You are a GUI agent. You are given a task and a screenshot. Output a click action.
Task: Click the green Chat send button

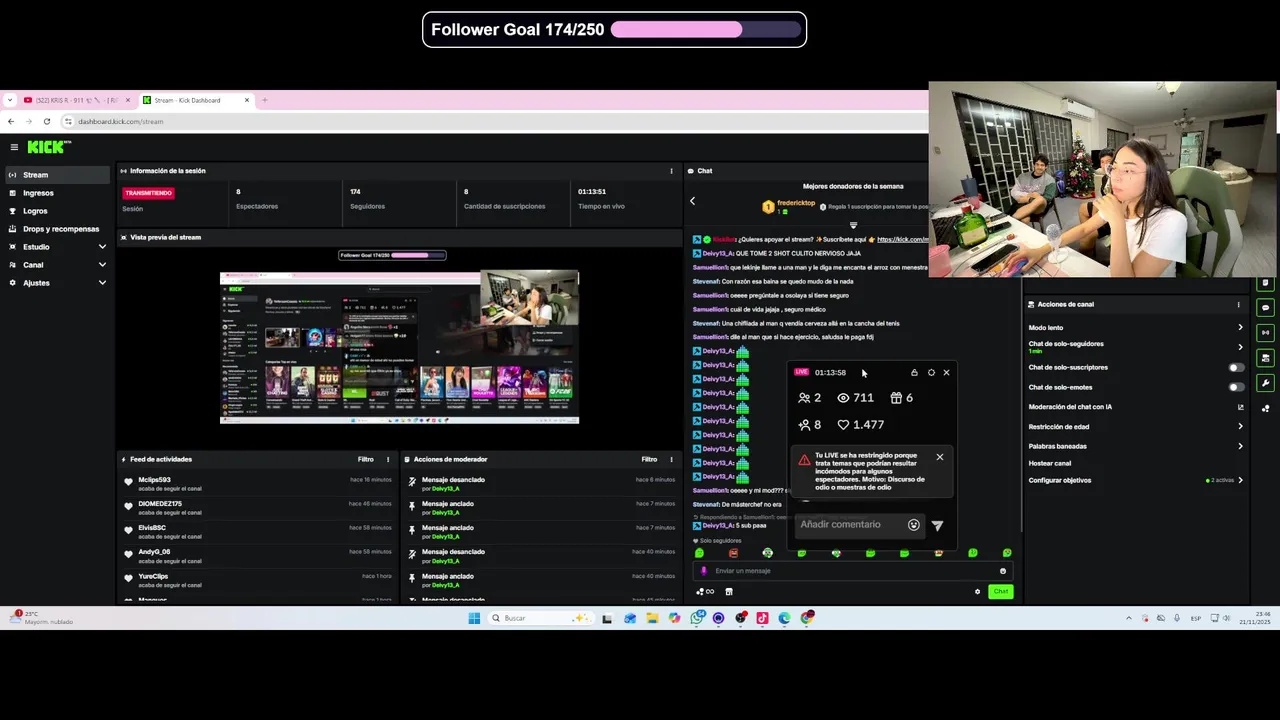(1000, 592)
